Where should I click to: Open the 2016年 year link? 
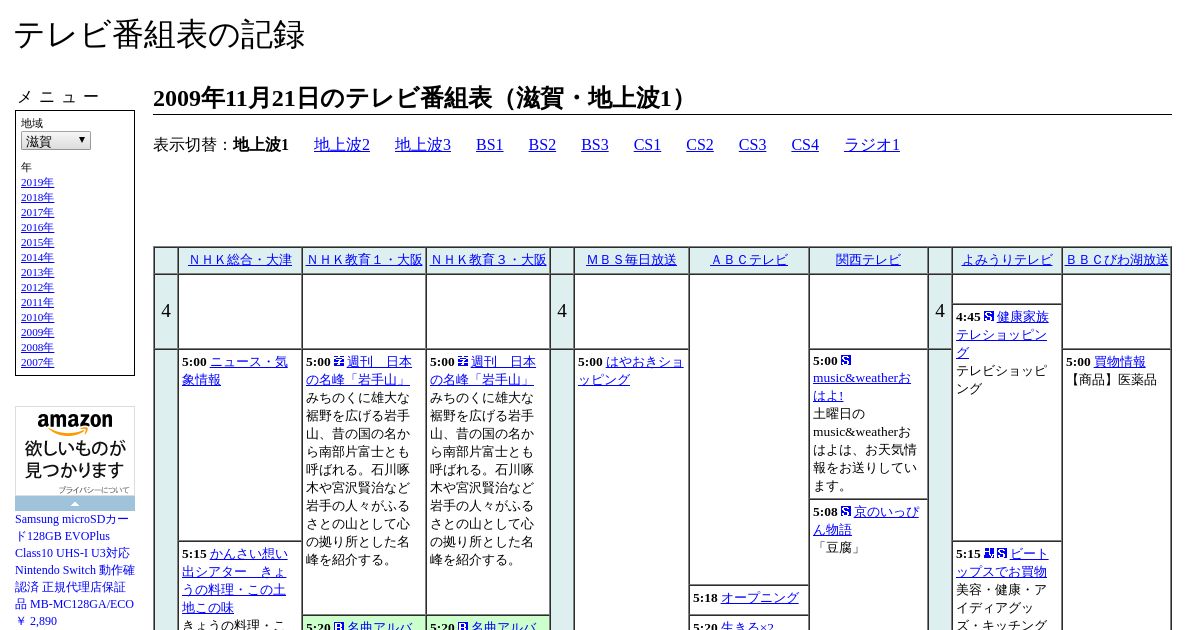pos(37,228)
